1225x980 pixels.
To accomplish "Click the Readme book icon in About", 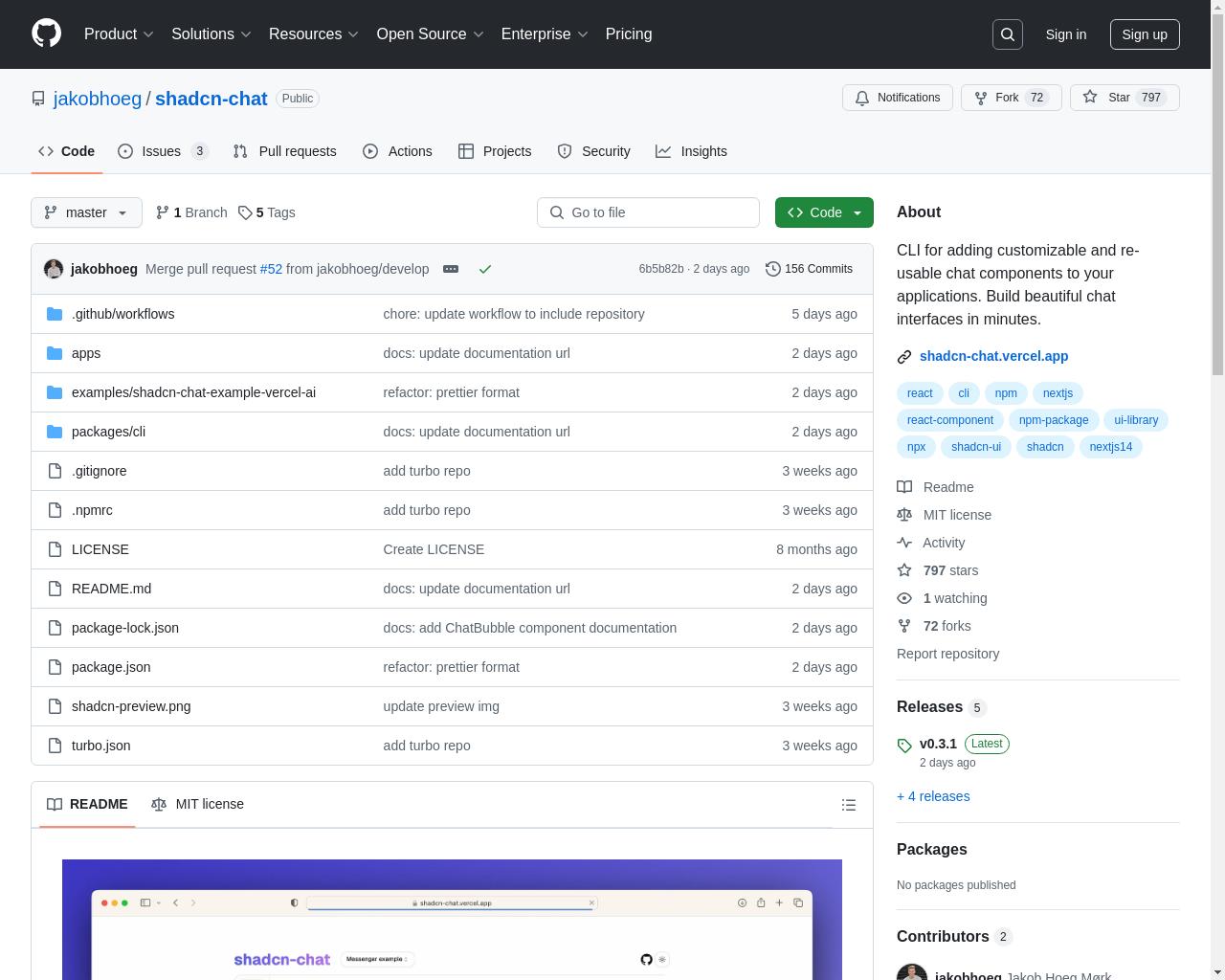I will pyautogui.click(x=904, y=487).
